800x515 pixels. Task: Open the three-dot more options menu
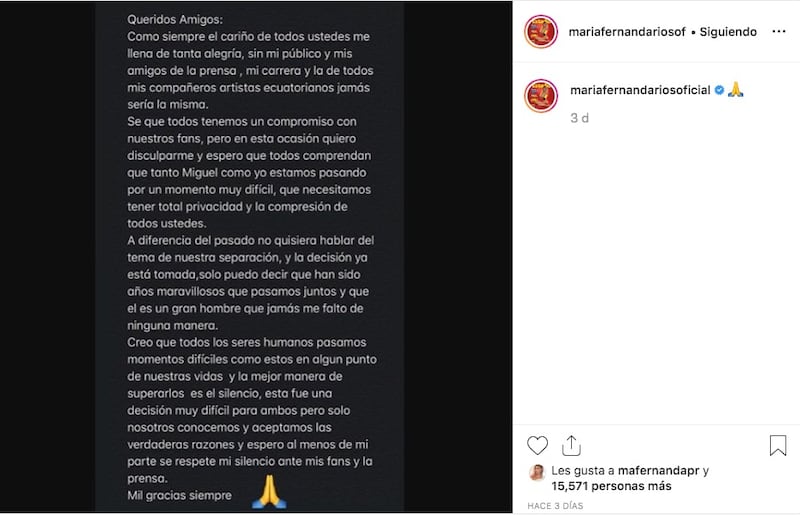(x=779, y=32)
